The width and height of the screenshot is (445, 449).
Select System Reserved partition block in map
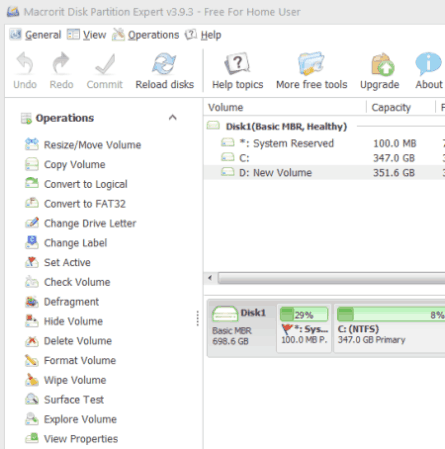pyautogui.click(x=304, y=328)
